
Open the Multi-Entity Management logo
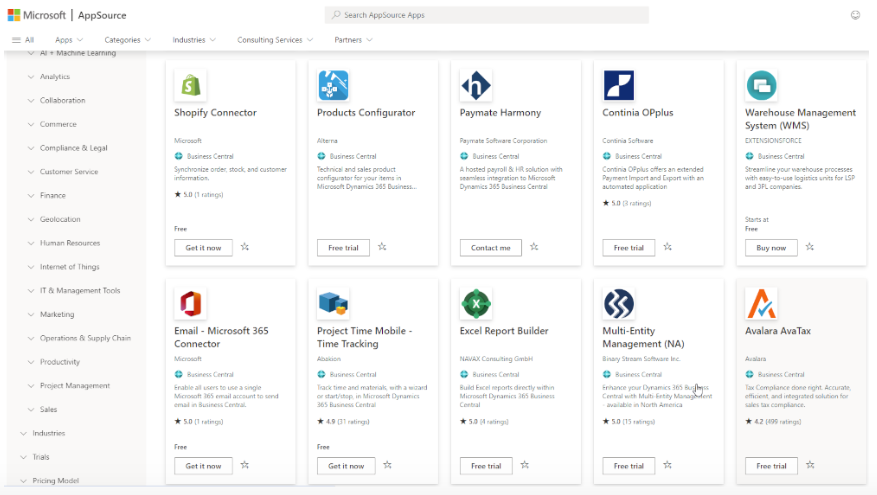[x=619, y=303]
